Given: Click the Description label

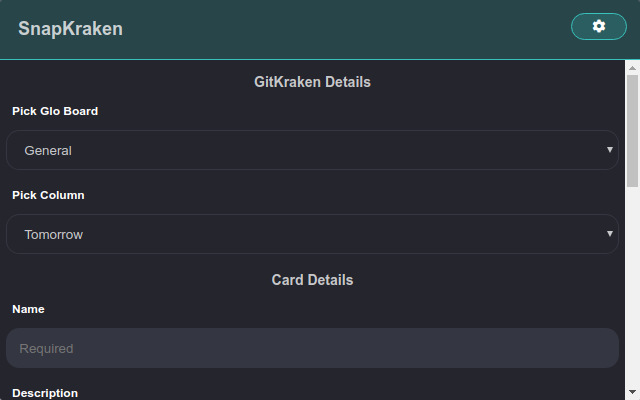Looking at the screenshot, I should point(45,393).
